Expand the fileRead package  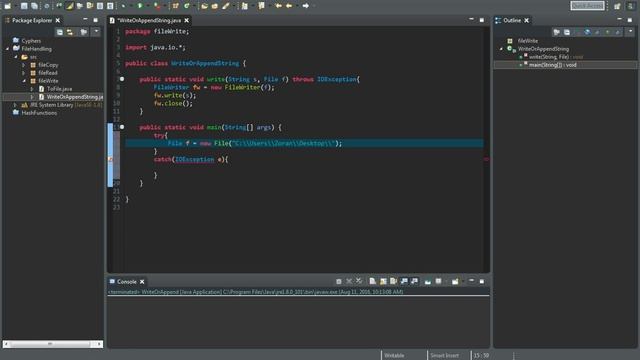coord(24,73)
